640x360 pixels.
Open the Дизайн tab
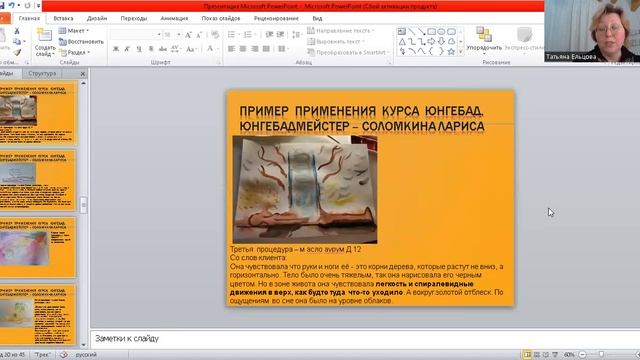pyautogui.click(x=97, y=18)
